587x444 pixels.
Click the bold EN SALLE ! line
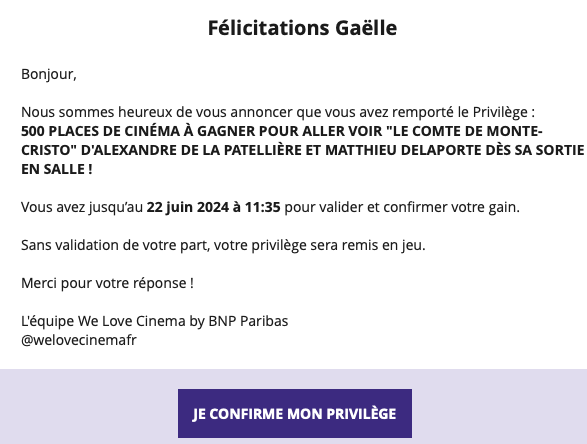click(x=57, y=169)
